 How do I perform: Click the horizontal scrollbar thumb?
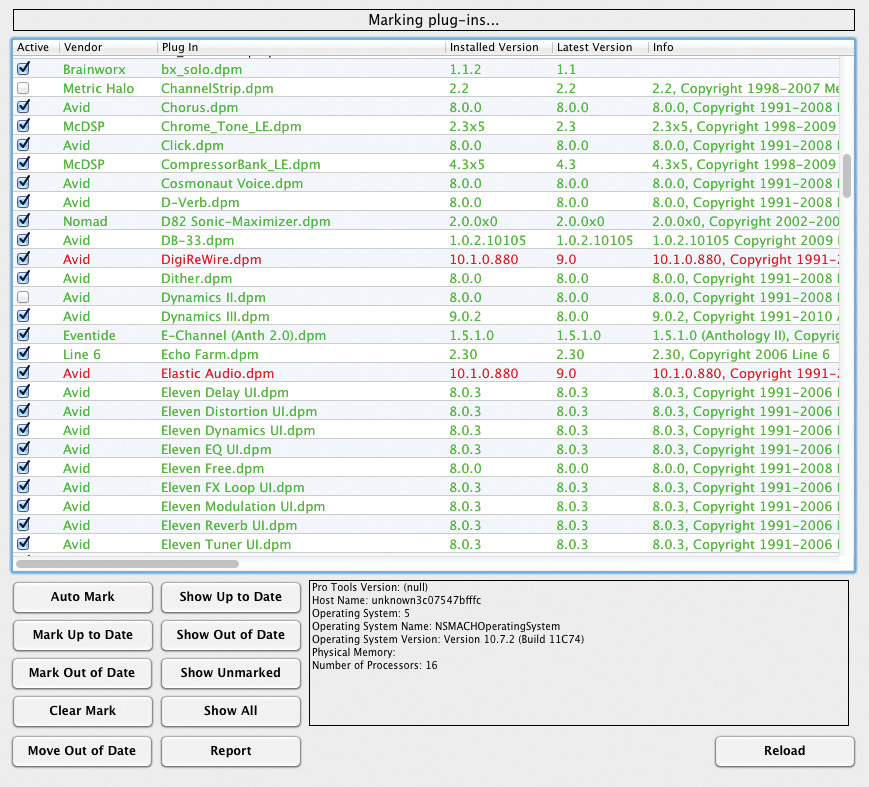click(x=127, y=564)
